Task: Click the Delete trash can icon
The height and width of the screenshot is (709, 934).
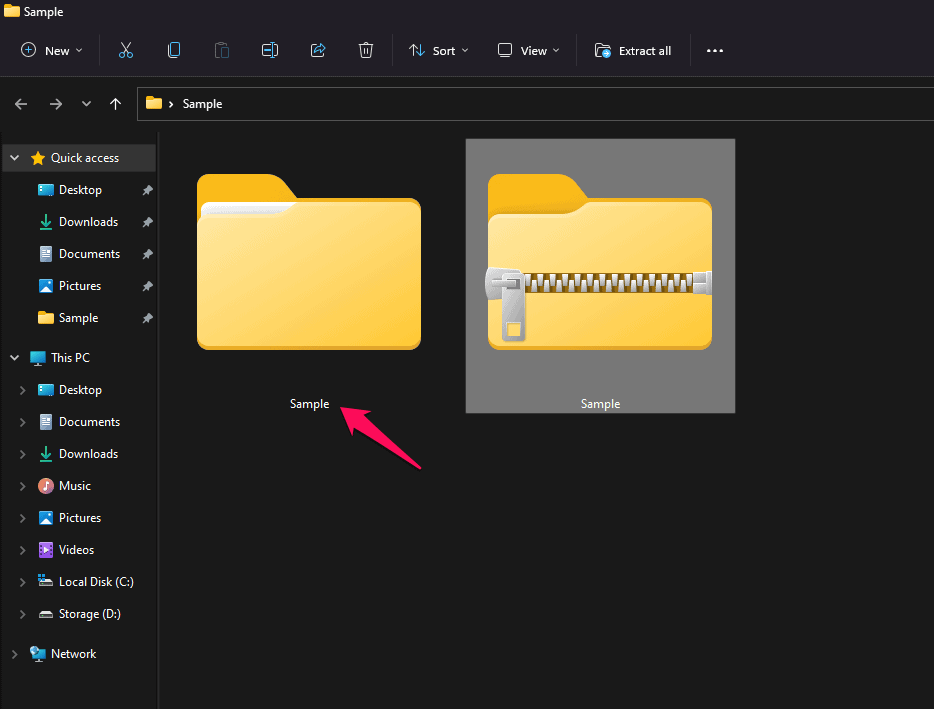Action: (366, 51)
